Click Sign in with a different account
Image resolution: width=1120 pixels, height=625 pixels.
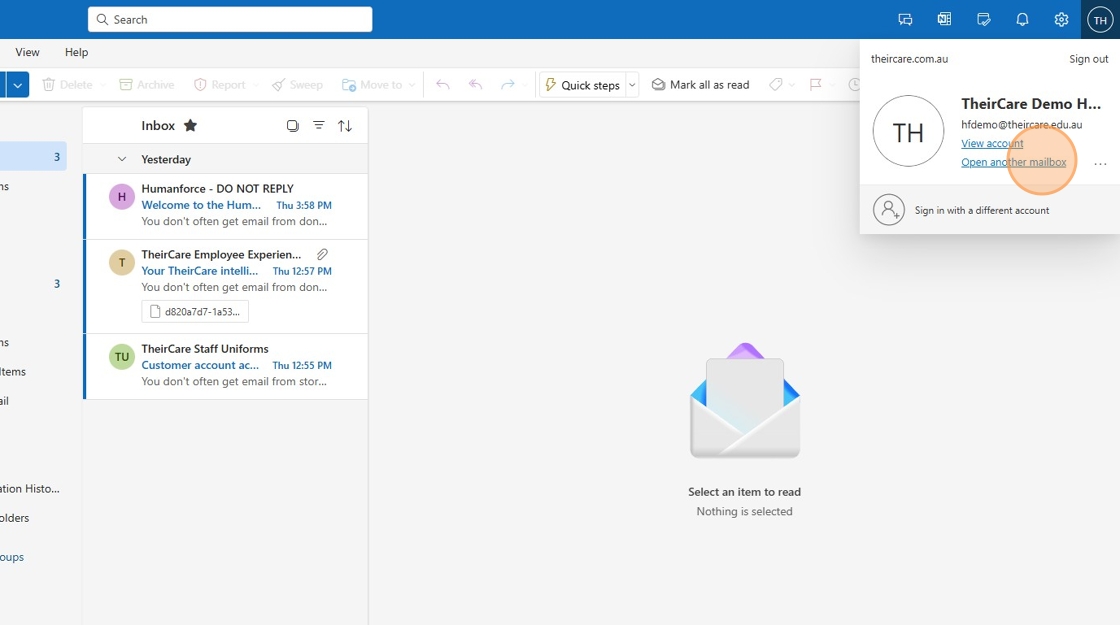click(x=990, y=210)
